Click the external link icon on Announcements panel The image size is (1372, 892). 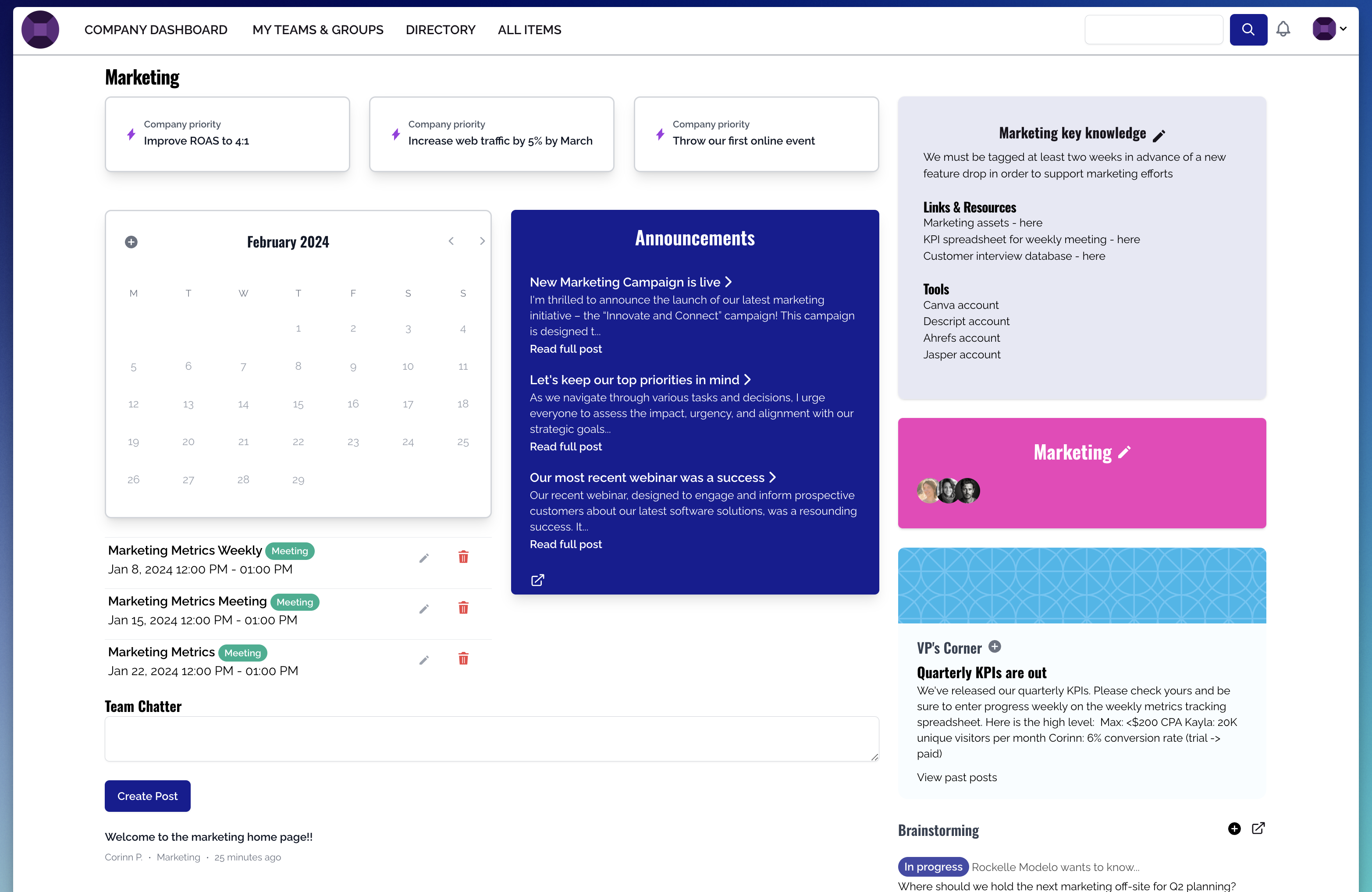[x=537, y=580]
